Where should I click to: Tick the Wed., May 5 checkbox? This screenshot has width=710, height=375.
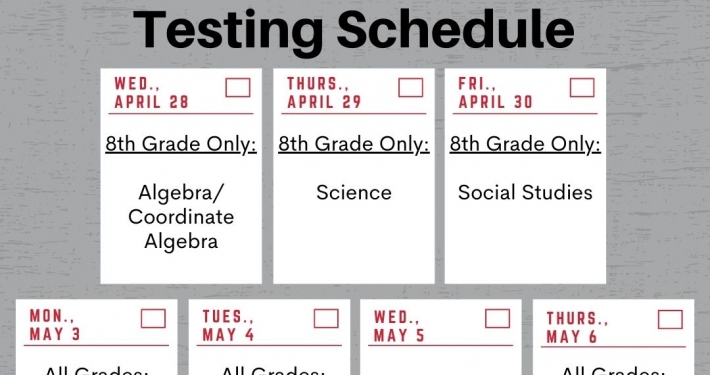(x=497, y=318)
